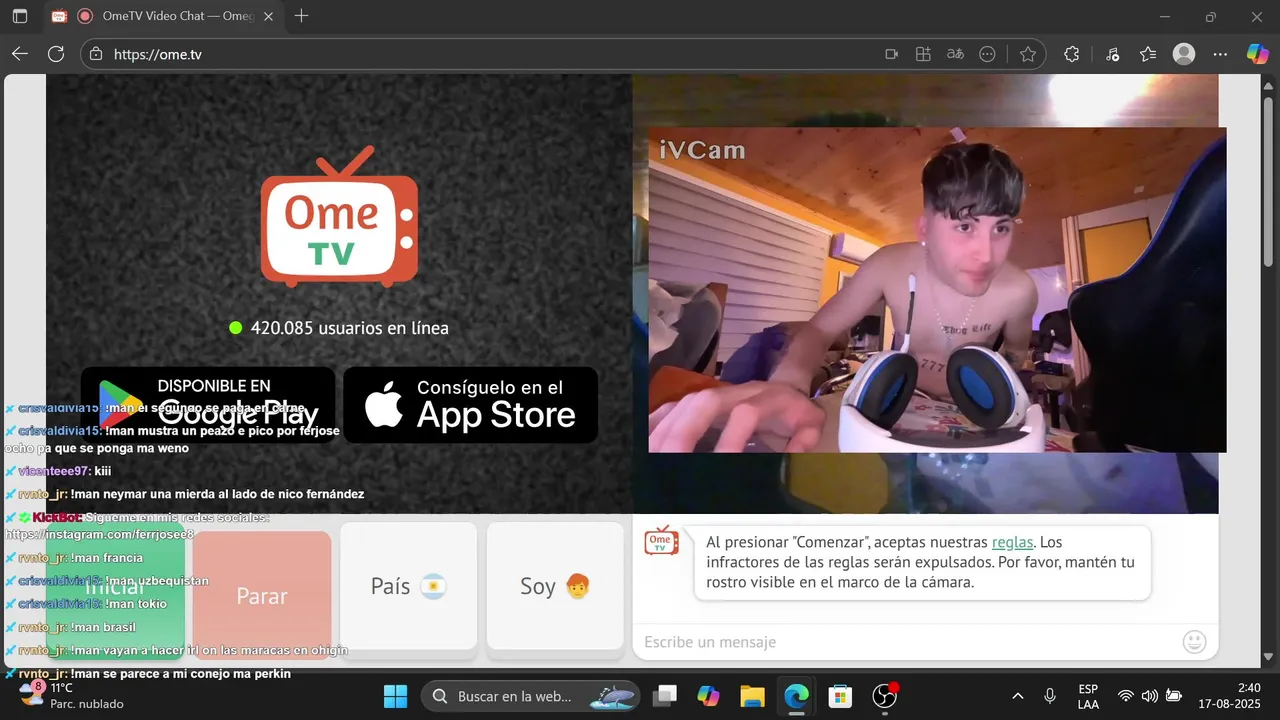Open the browser profile avatar

coord(1184,54)
